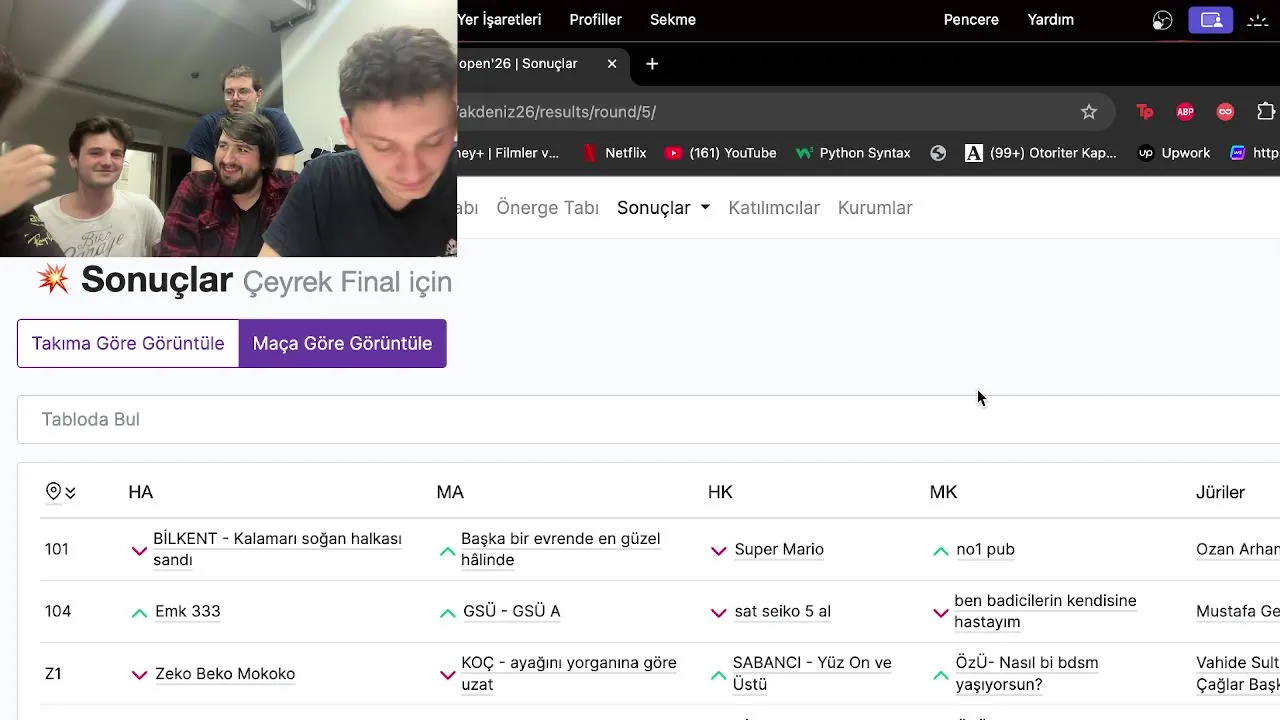
Task: Click the new tab plus button
Action: pos(652,64)
